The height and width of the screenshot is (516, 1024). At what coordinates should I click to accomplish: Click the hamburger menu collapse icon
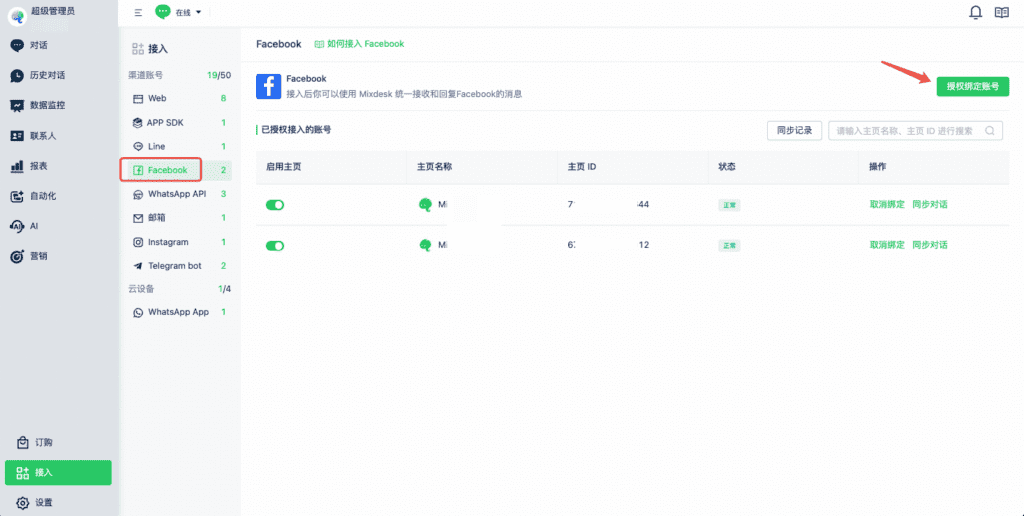(138, 13)
